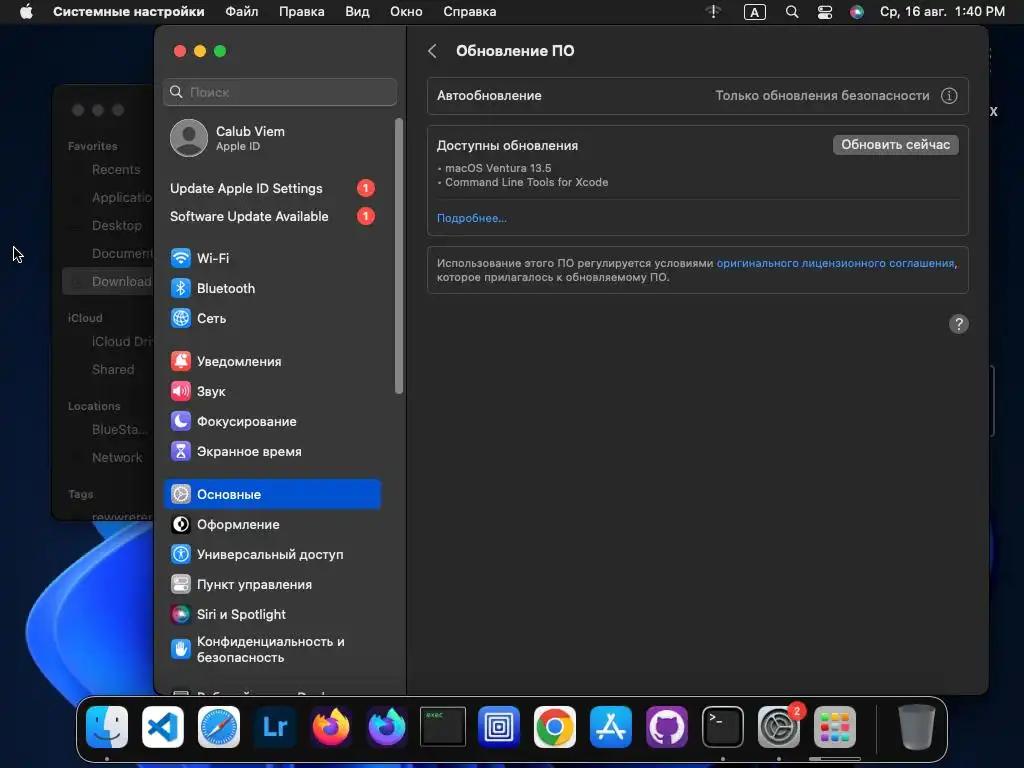The height and width of the screenshot is (768, 1024).
Task: Go back with the chevron arrow
Action: tap(432, 51)
